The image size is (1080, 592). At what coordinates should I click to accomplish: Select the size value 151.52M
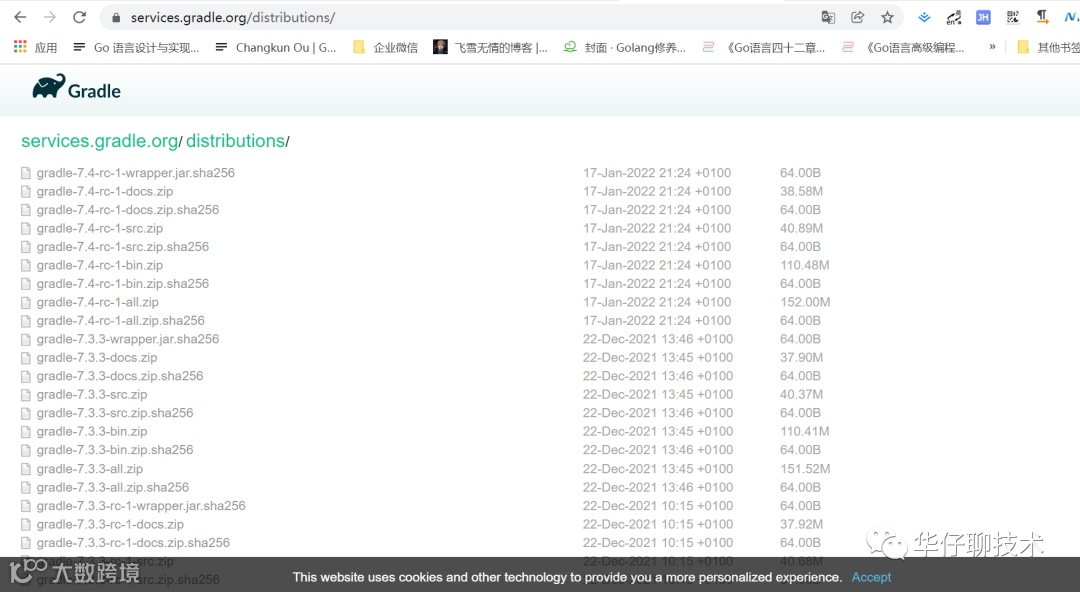click(804, 469)
